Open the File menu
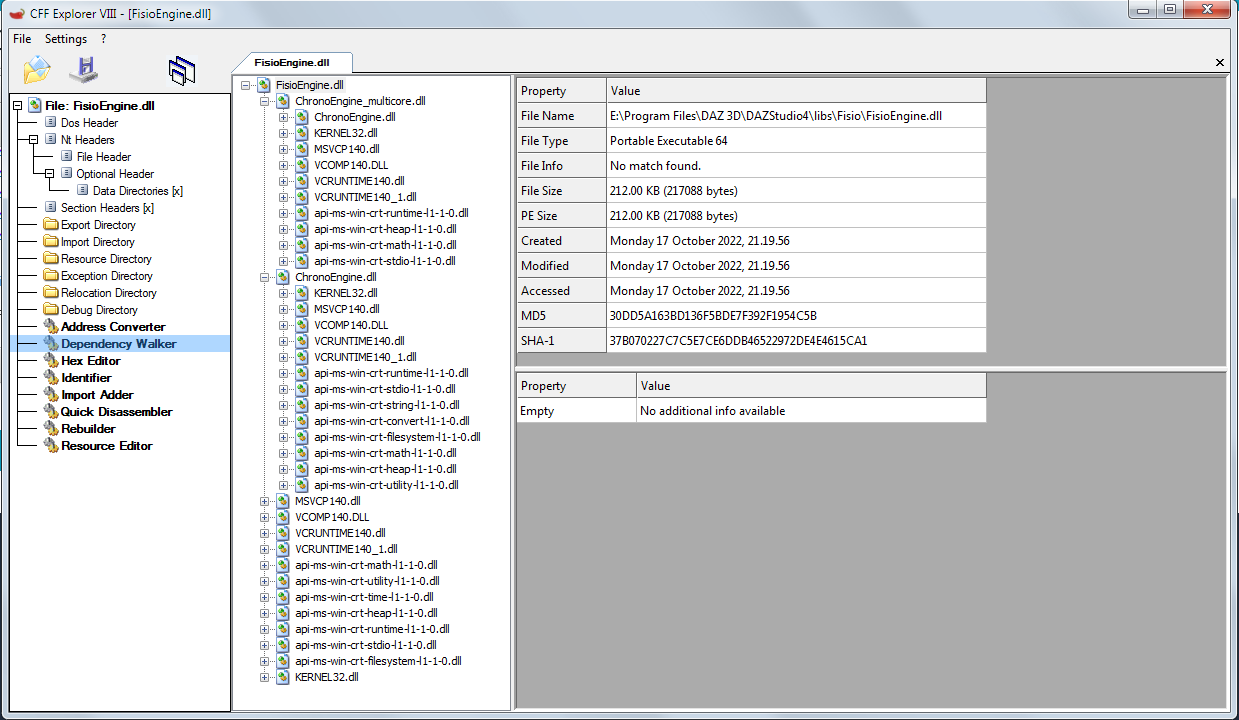Image resolution: width=1239 pixels, height=720 pixels. [22, 39]
